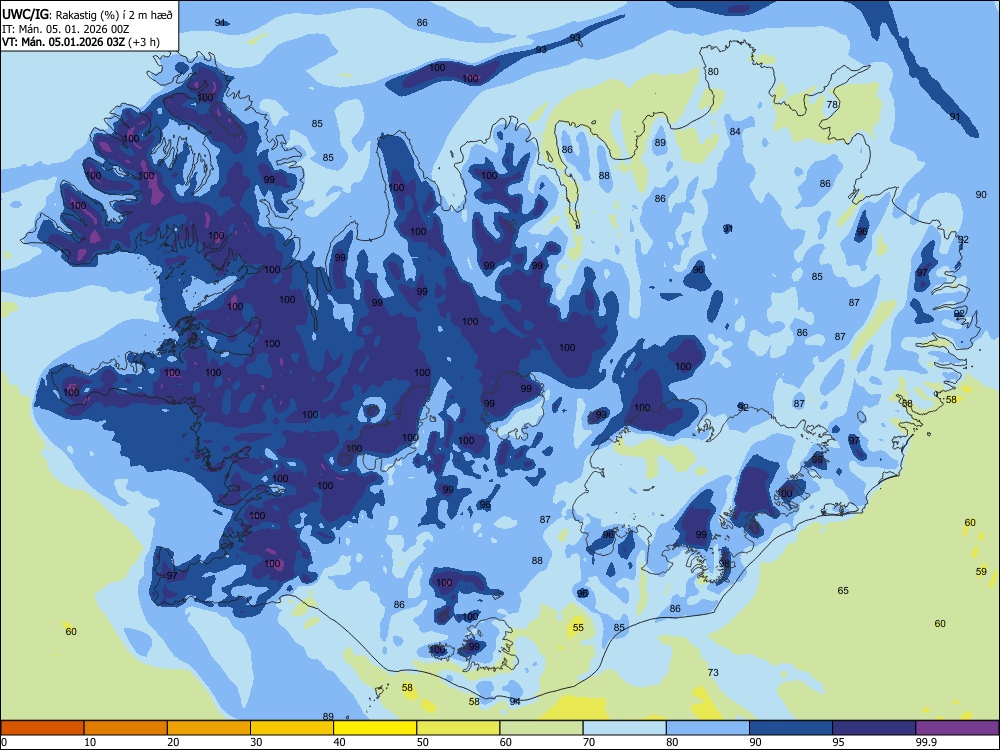Pick the 20–30 light orange legend swatch
1000x750 pixels.
[x=209, y=728]
